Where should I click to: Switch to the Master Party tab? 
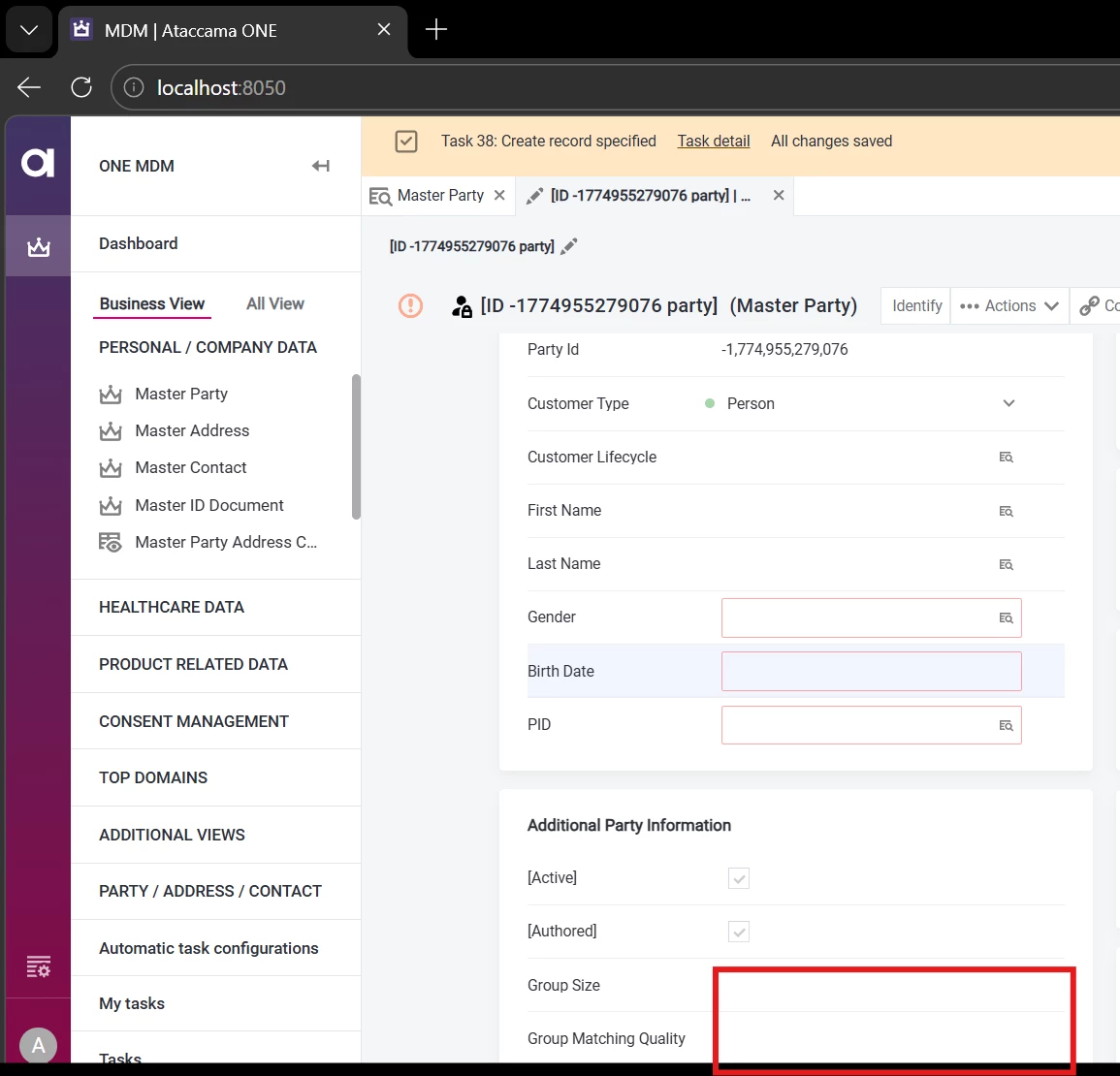coord(440,195)
